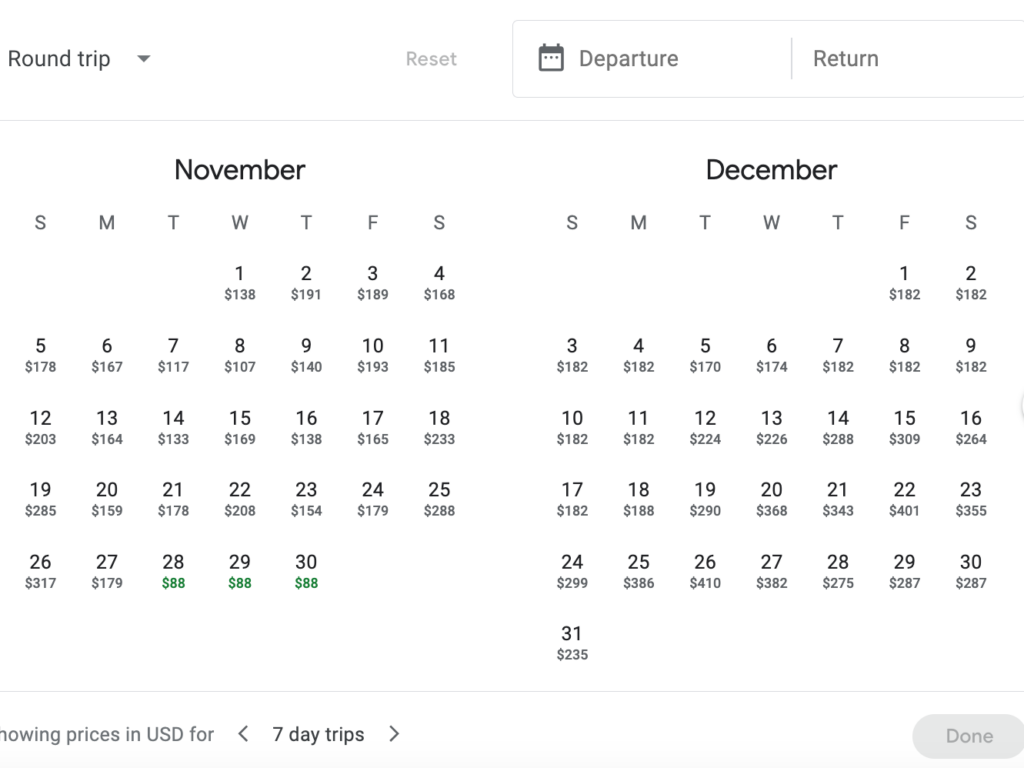Select November 8 priced at $107
Viewport: 1024px width, 768px height.
[240, 355]
